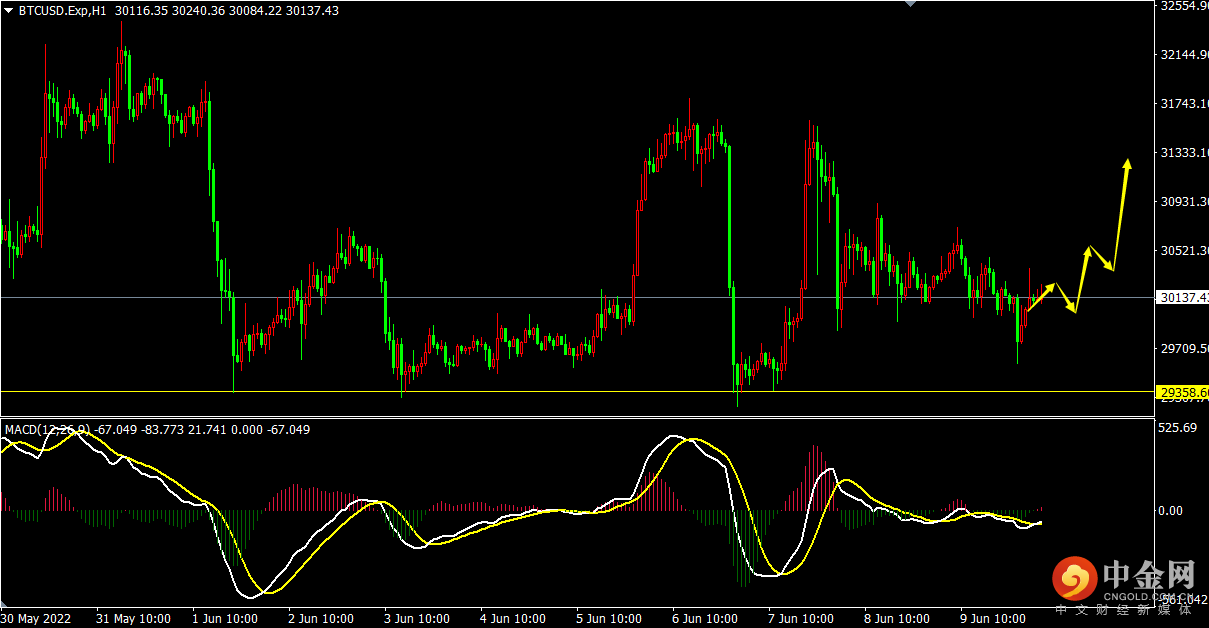Select the BTCUSD.Exp,H1 symbol title text

64,10
